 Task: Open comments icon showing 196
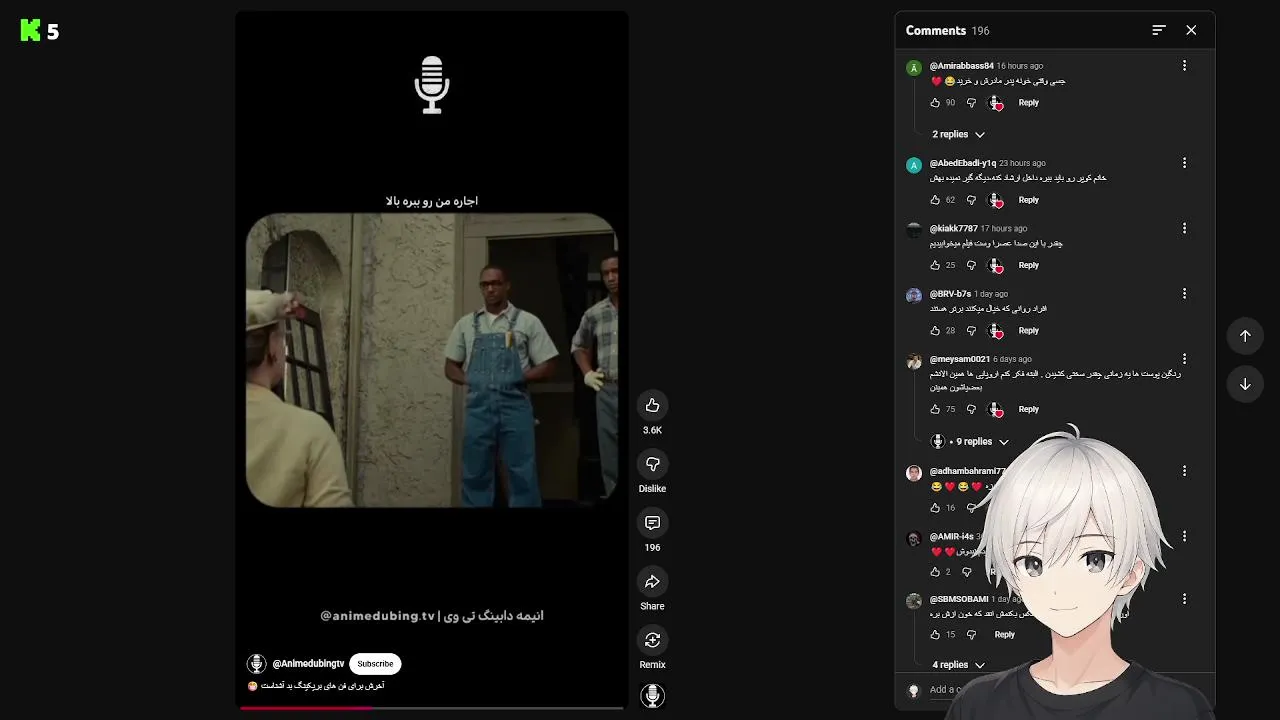click(652, 523)
